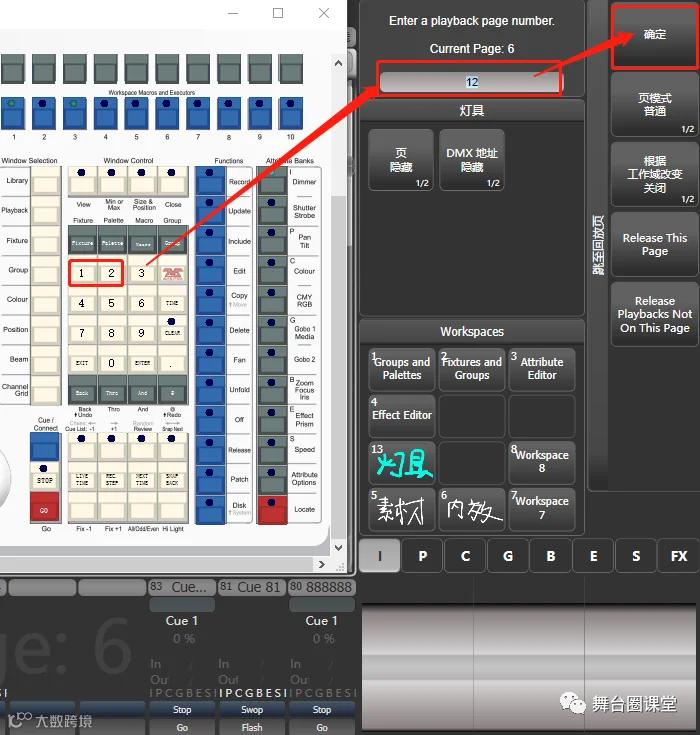Click the blue Edit function button
This screenshot has height=735, width=700.
(210, 271)
